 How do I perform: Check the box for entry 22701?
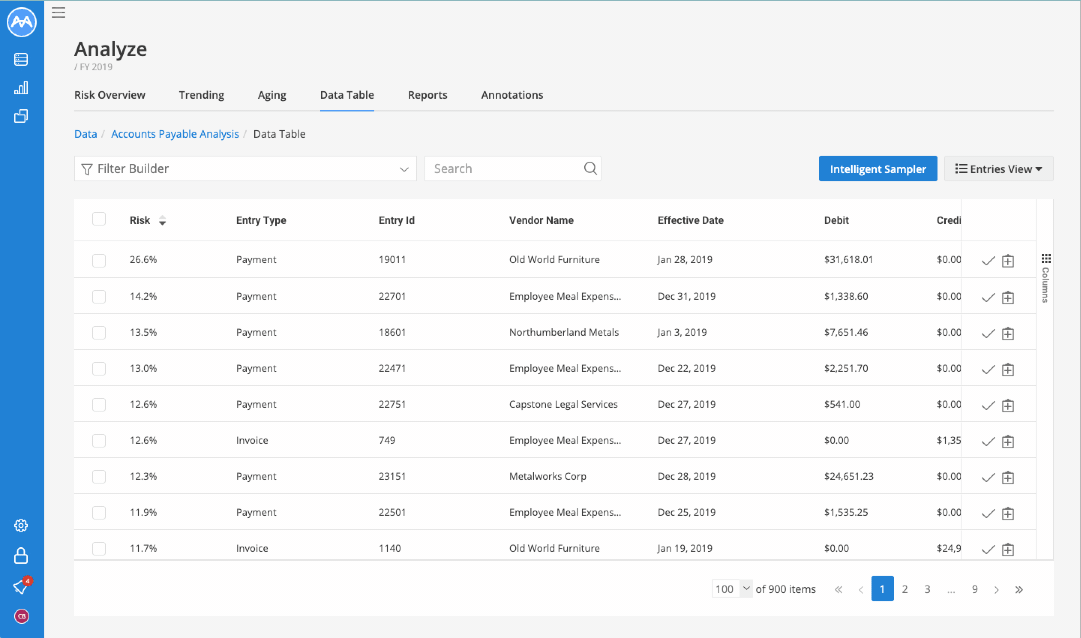(x=99, y=297)
